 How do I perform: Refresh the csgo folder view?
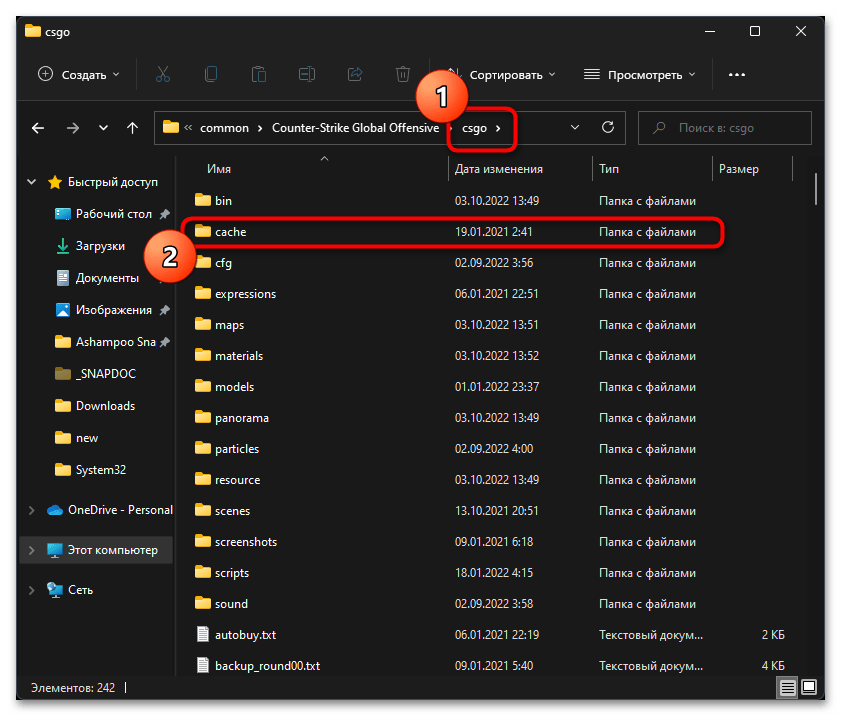(608, 128)
